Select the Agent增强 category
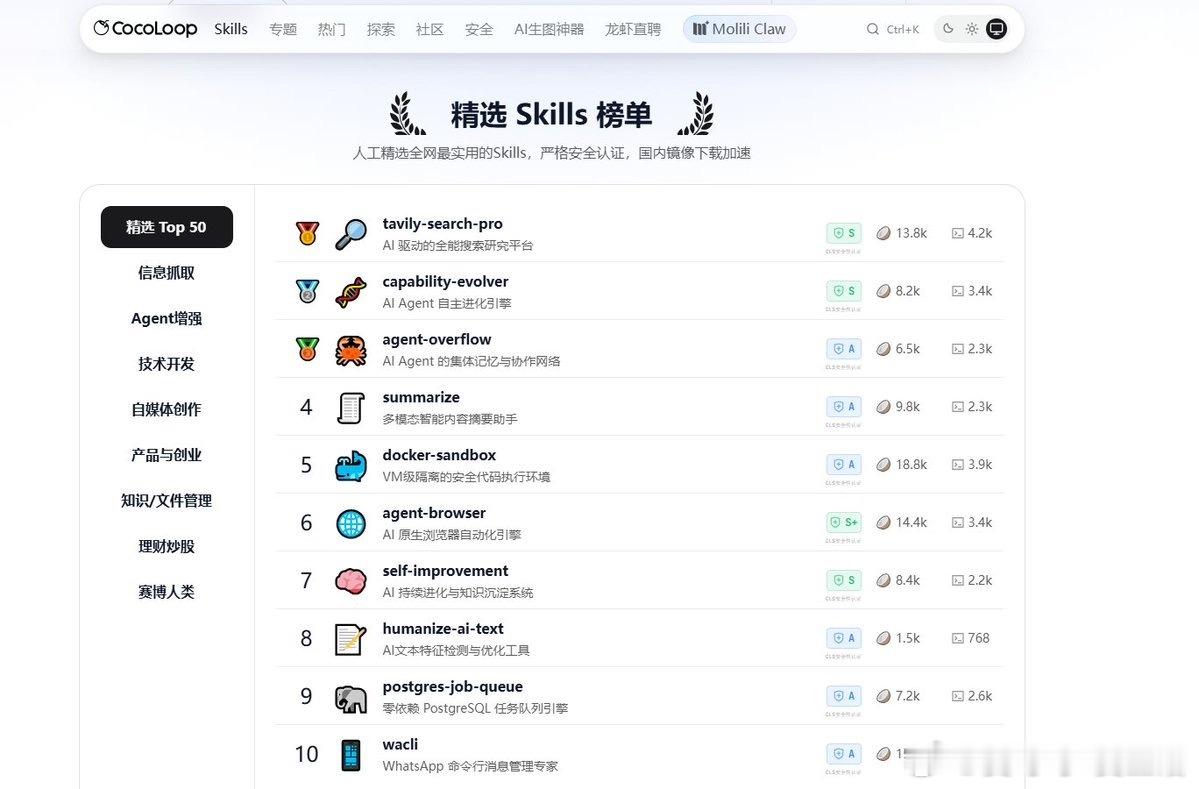 point(167,318)
